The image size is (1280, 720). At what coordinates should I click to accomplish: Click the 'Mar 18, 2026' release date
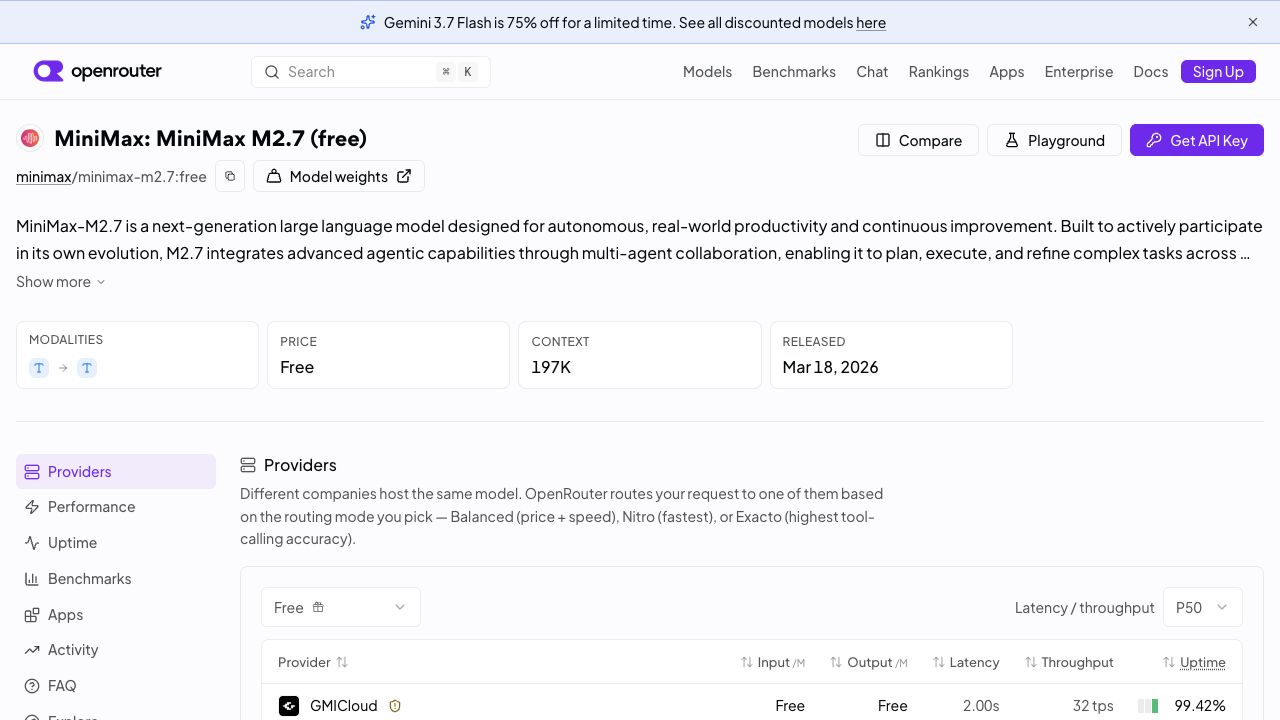coord(830,367)
